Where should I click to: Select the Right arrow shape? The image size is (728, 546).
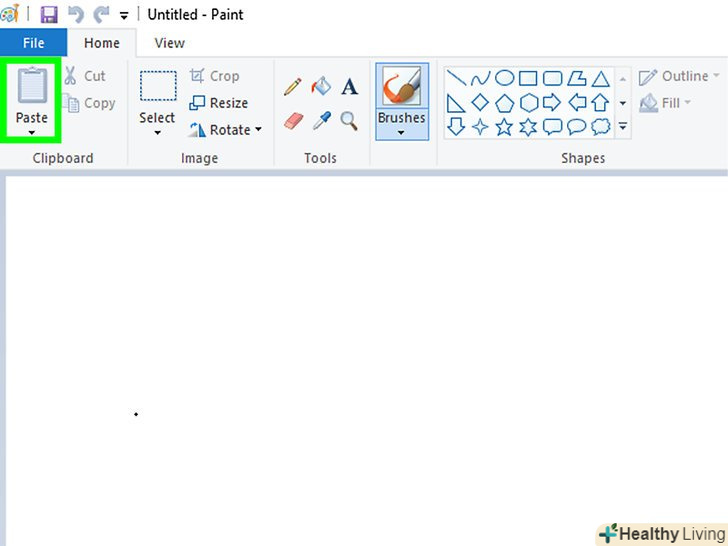552,103
